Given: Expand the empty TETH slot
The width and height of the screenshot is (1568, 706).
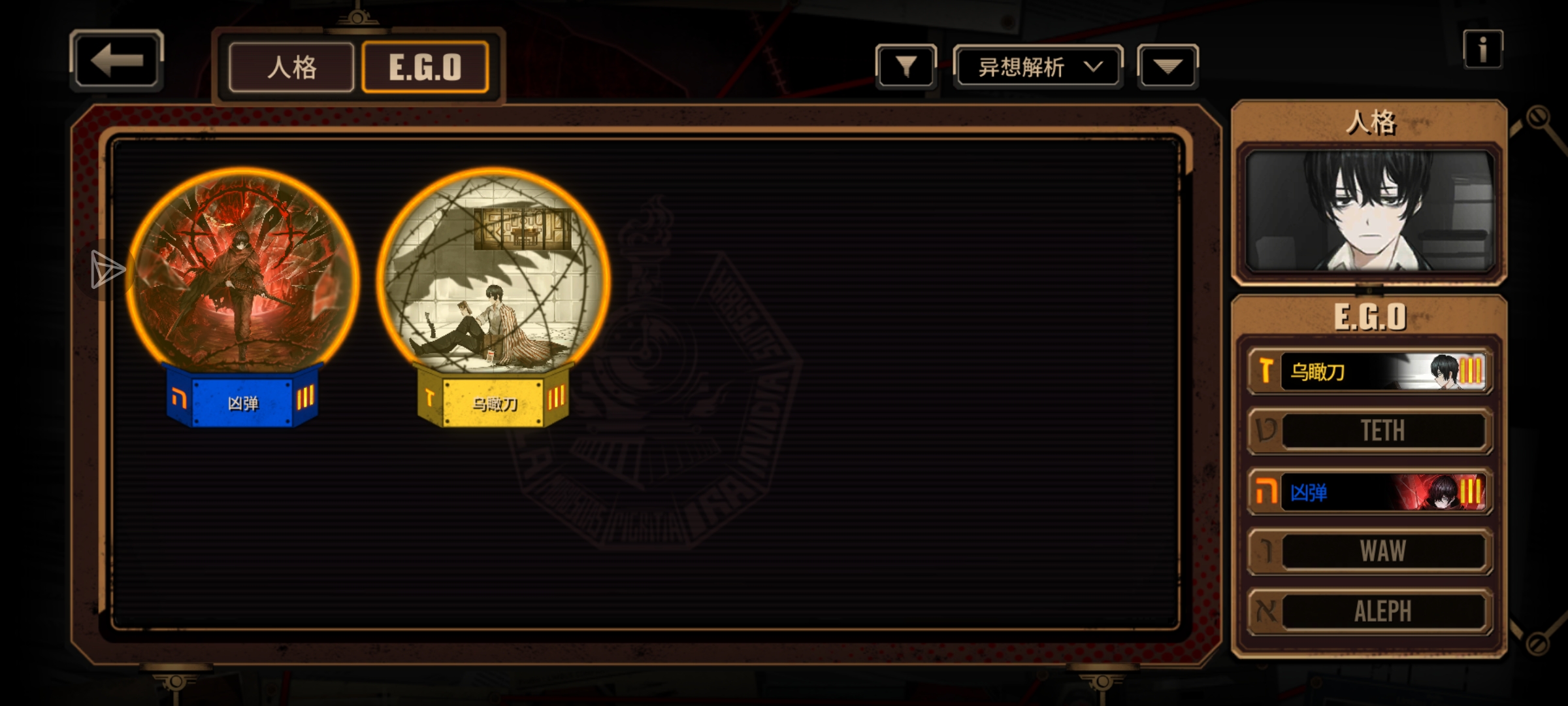Looking at the screenshot, I should (x=1369, y=431).
